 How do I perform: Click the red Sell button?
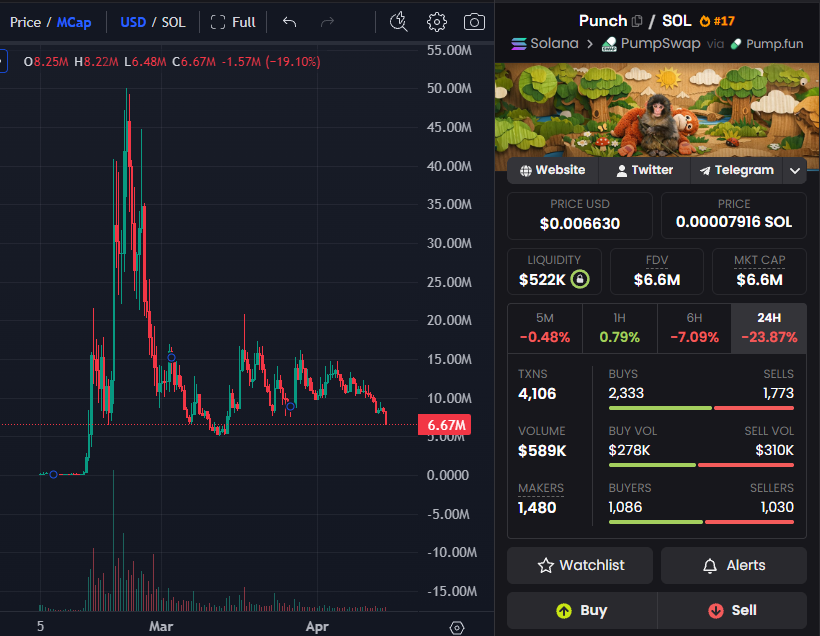point(732,610)
